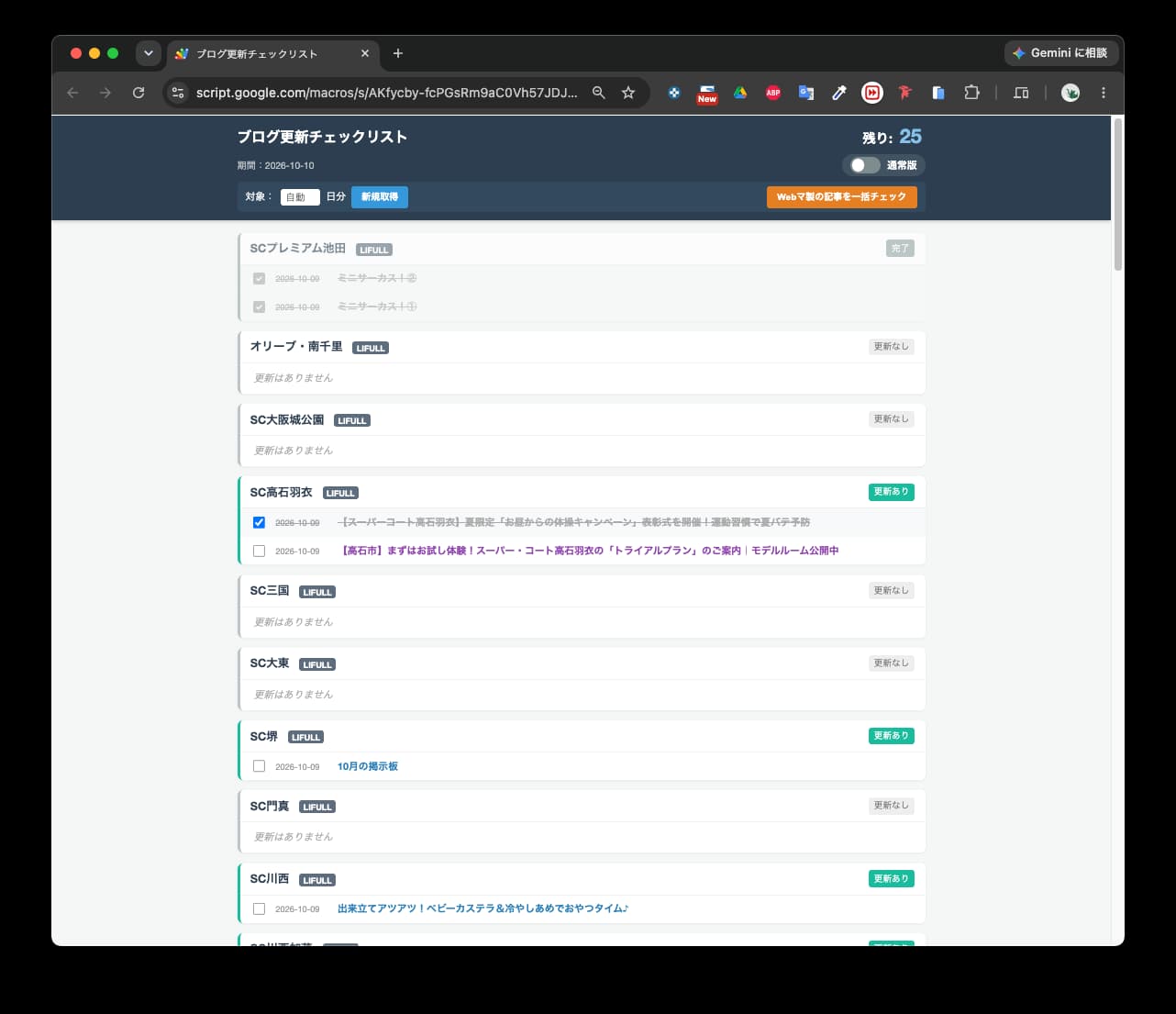Click the 更新あり badge on SC堺
Viewport: 1176px width, 1014px height.
point(891,736)
